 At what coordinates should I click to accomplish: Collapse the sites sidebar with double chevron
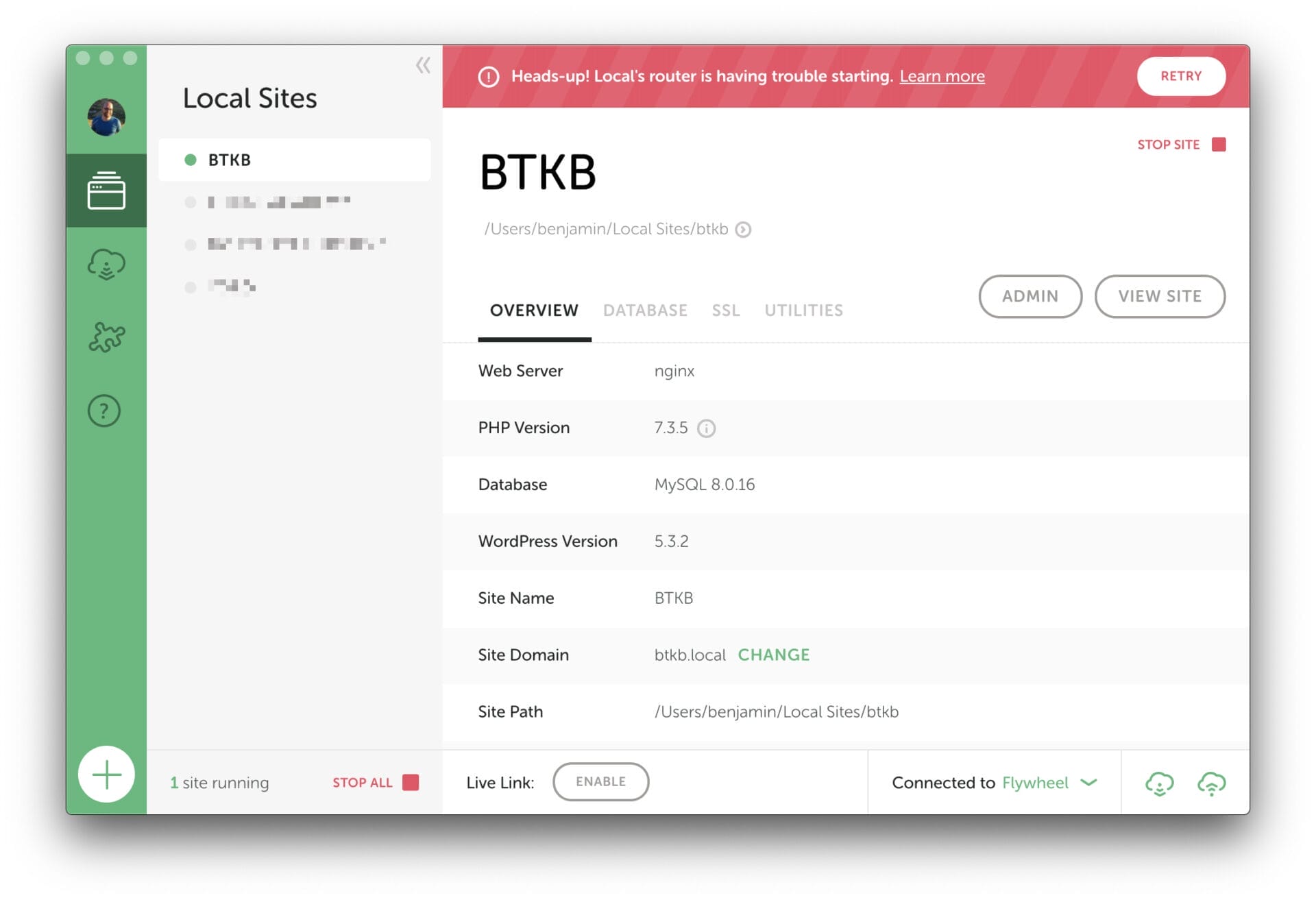click(423, 65)
